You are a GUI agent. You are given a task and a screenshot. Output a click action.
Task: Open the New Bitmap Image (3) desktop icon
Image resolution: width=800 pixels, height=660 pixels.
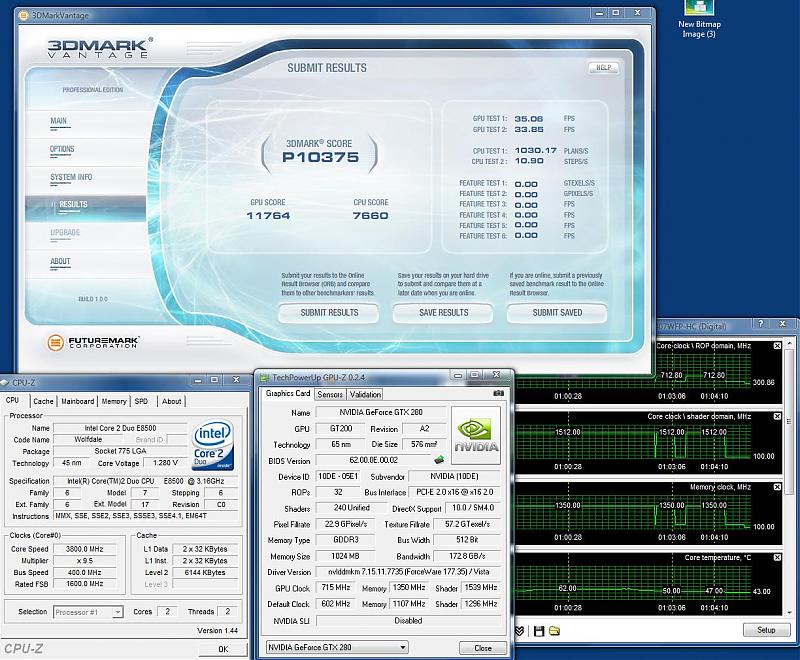(x=699, y=19)
